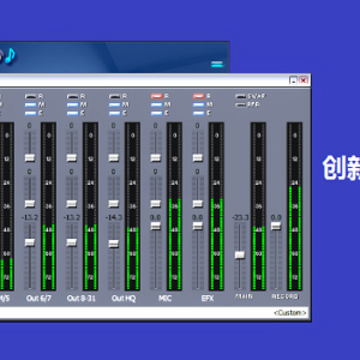This screenshot has width=360, height=360.
Task: Toggle the E button on Out 6/7 channel
Action: (30, 113)
